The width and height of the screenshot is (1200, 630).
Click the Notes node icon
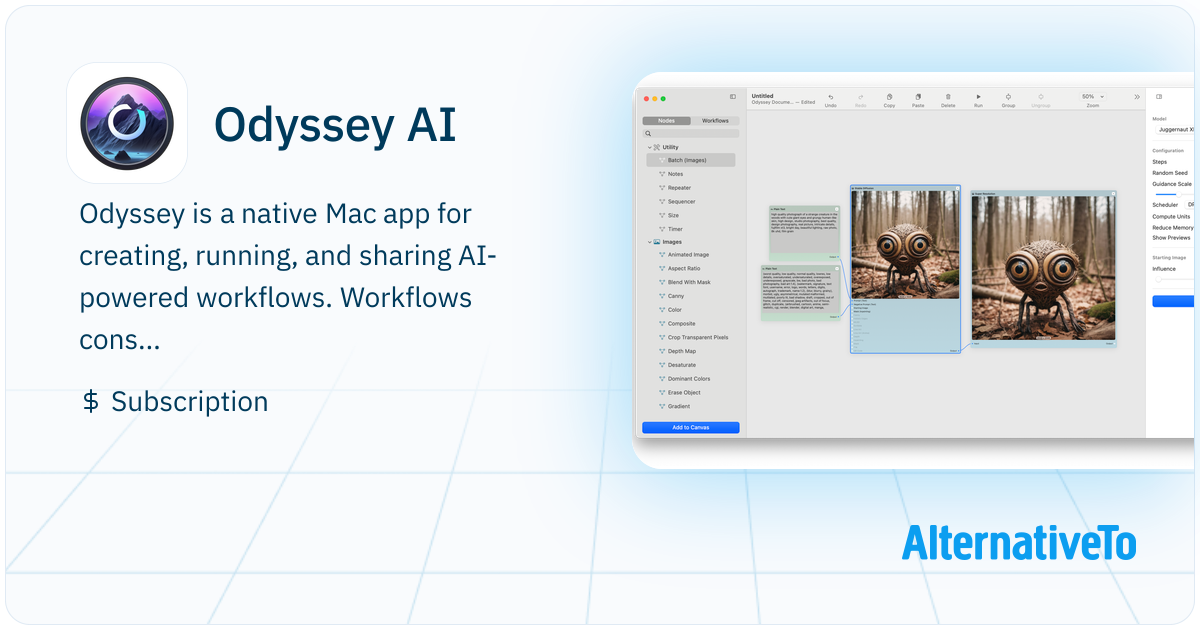pyautogui.click(x=662, y=174)
